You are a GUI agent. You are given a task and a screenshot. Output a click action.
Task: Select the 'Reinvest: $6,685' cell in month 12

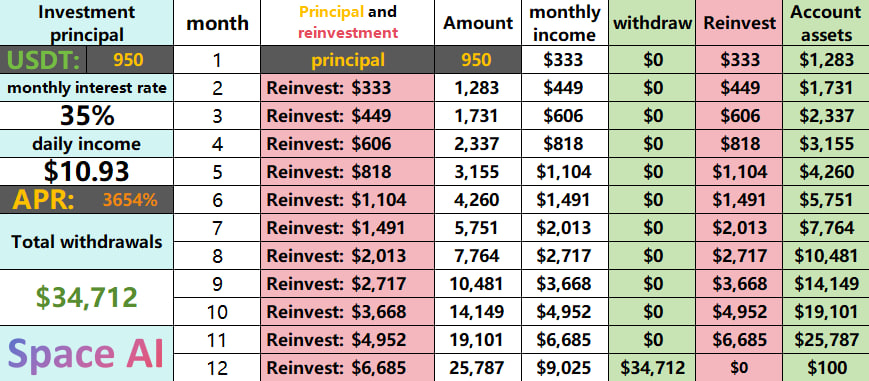click(347, 367)
